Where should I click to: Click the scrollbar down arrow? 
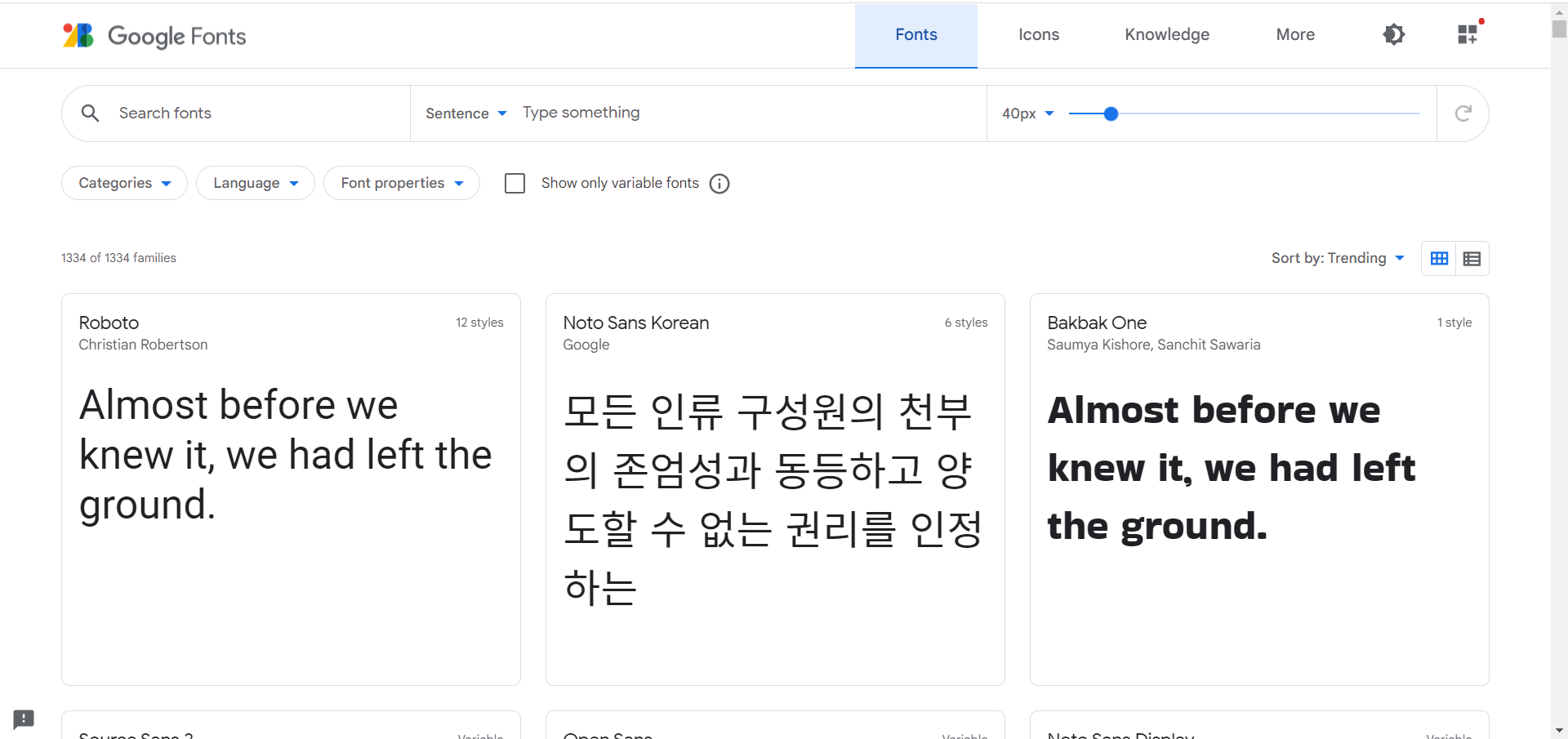1559,731
